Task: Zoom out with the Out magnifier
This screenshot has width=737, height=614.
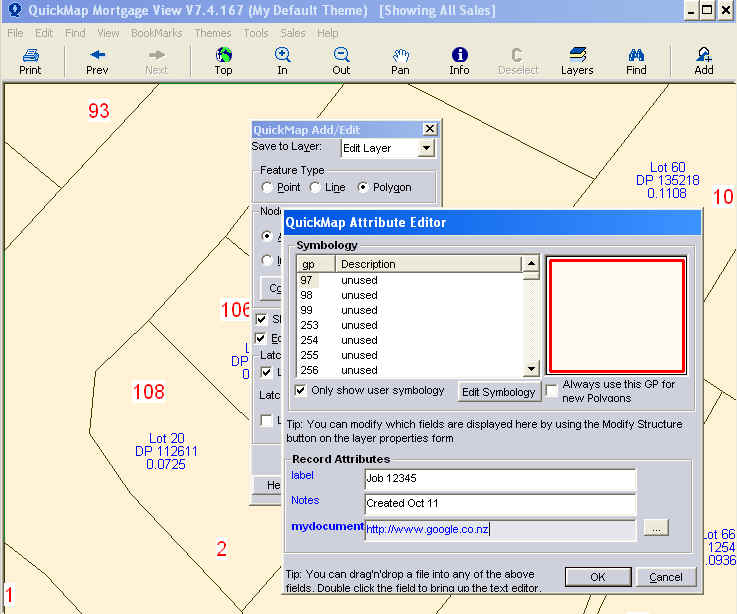Action: click(342, 61)
